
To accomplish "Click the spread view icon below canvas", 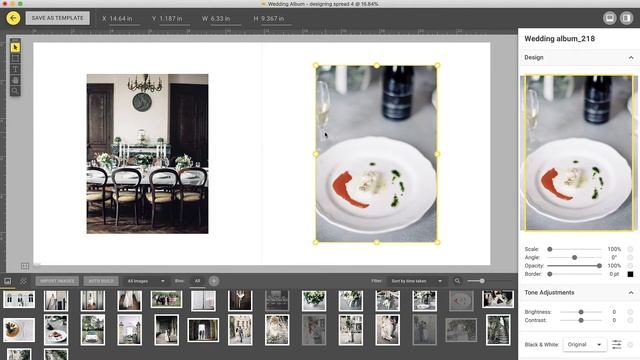I will point(25,266).
